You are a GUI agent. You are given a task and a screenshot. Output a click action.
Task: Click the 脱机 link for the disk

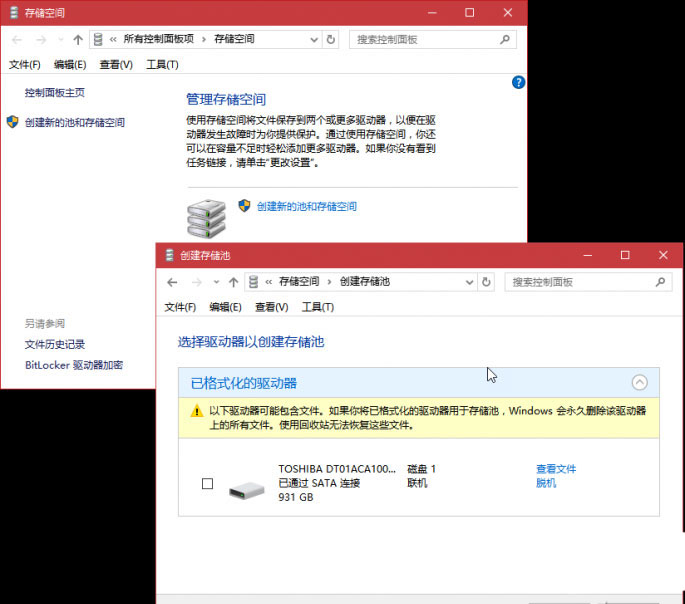(x=546, y=483)
